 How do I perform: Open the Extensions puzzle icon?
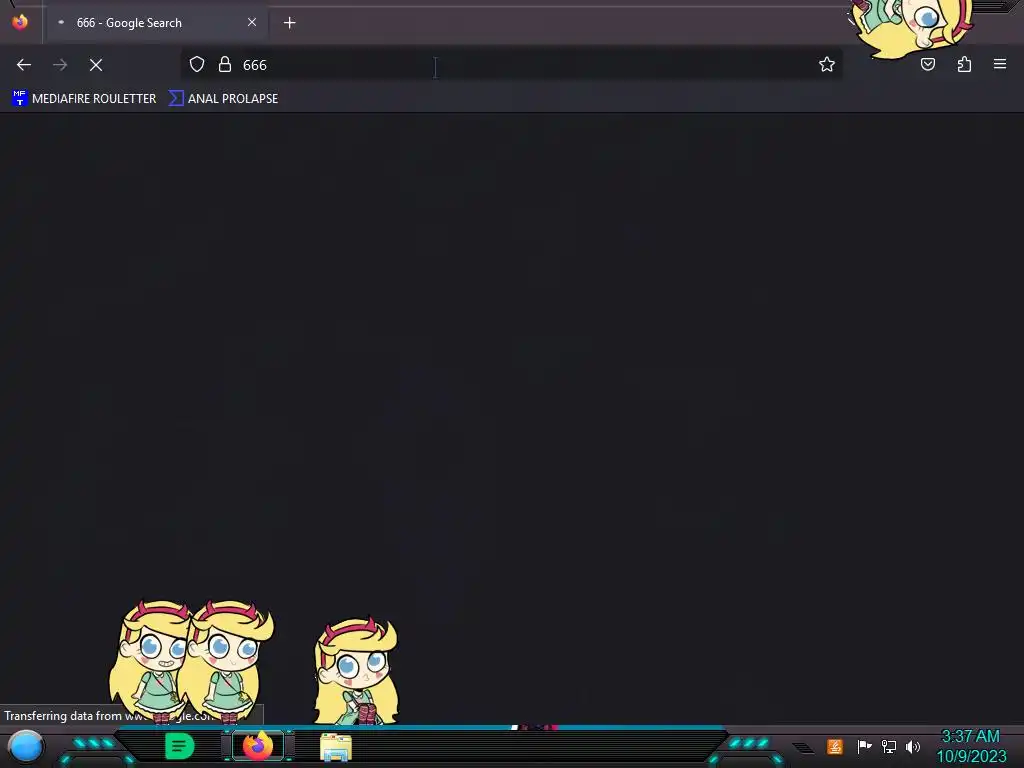965,64
